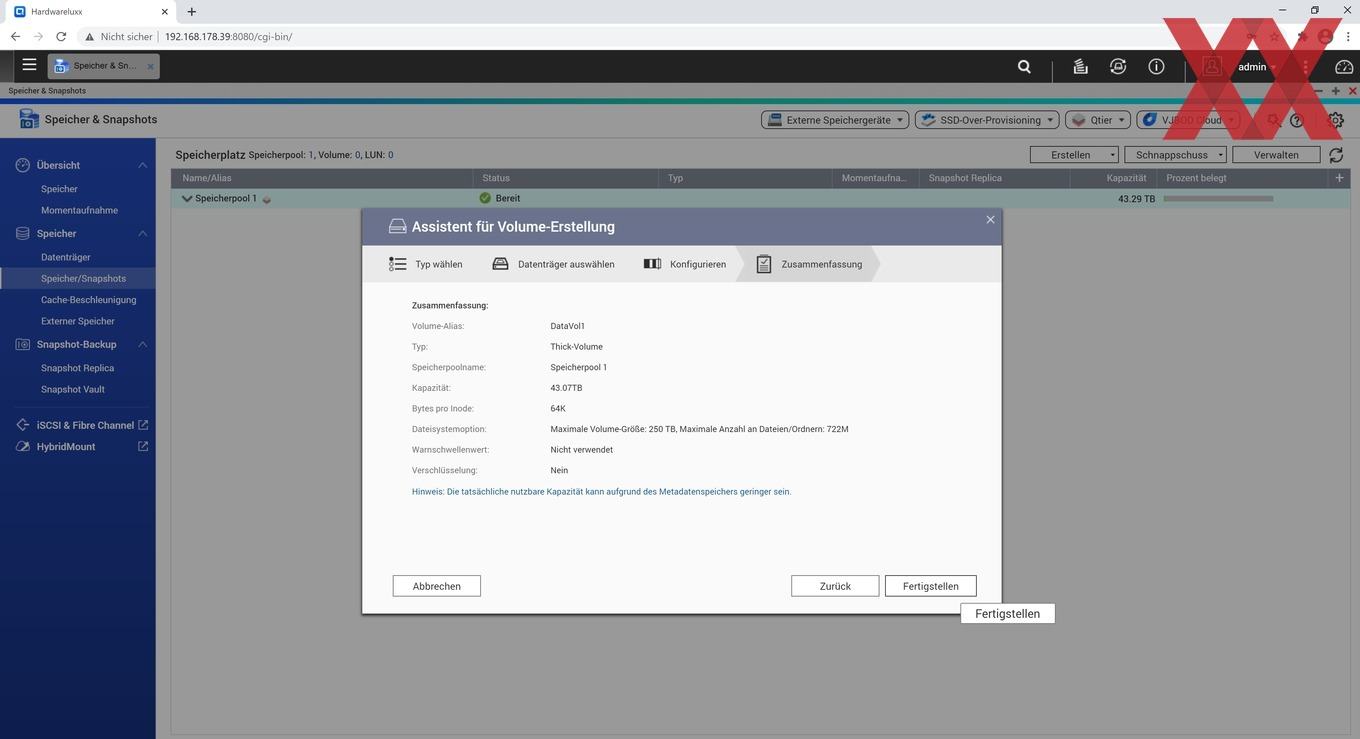Open the Schnappschuss dropdown button
The height and width of the screenshot is (739, 1360).
1175,155
